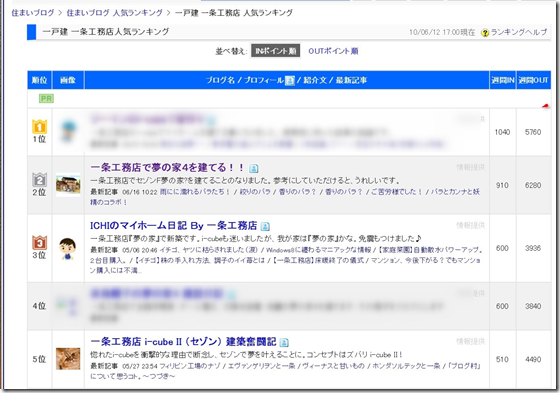The image size is (560, 393).
Task: Open blog 一条工務店 i-cube II (セゾン) 建築奮闘記
Action: [x=184, y=342]
